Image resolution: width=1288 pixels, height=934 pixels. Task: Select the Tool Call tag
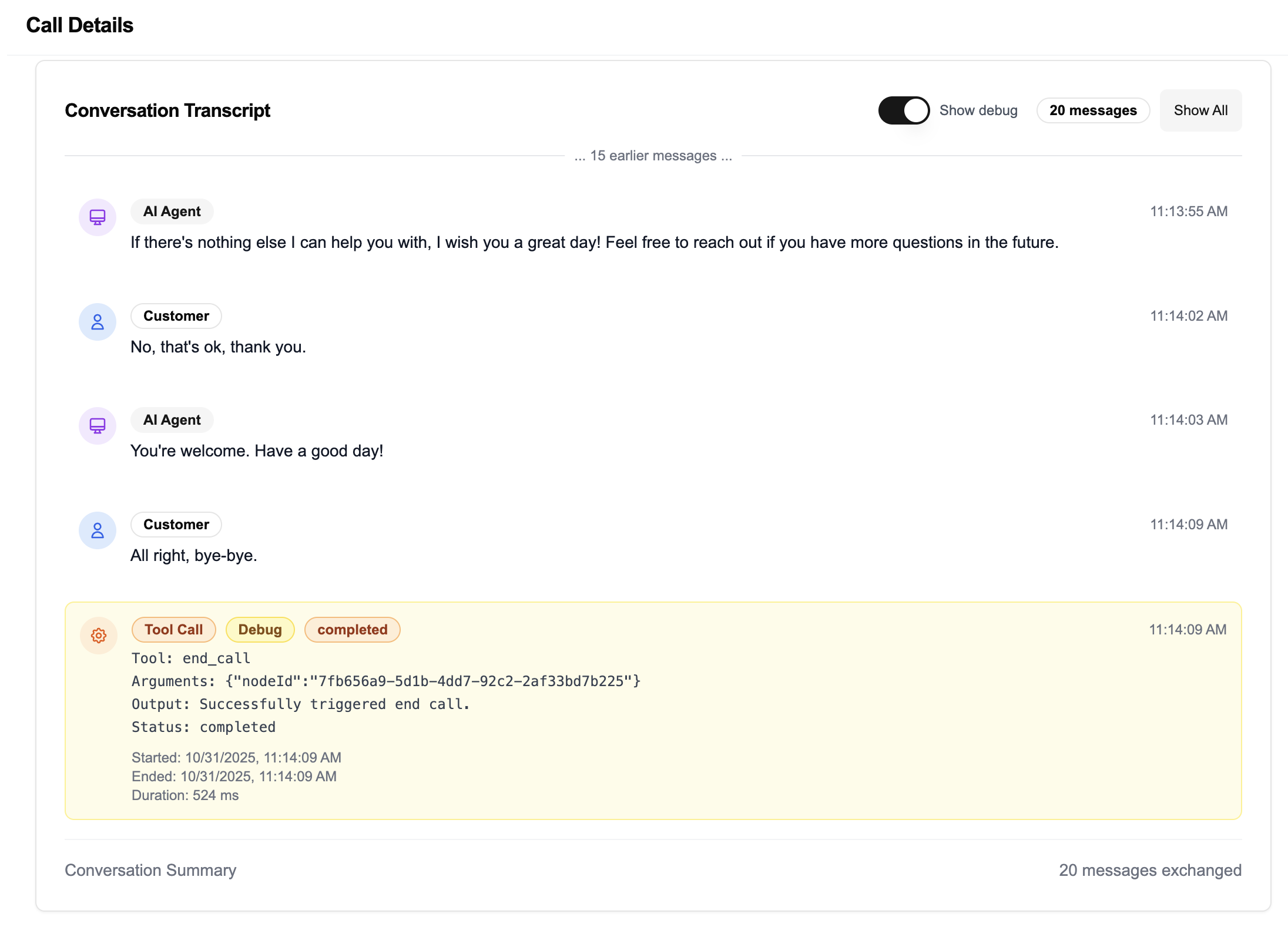(173, 630)
